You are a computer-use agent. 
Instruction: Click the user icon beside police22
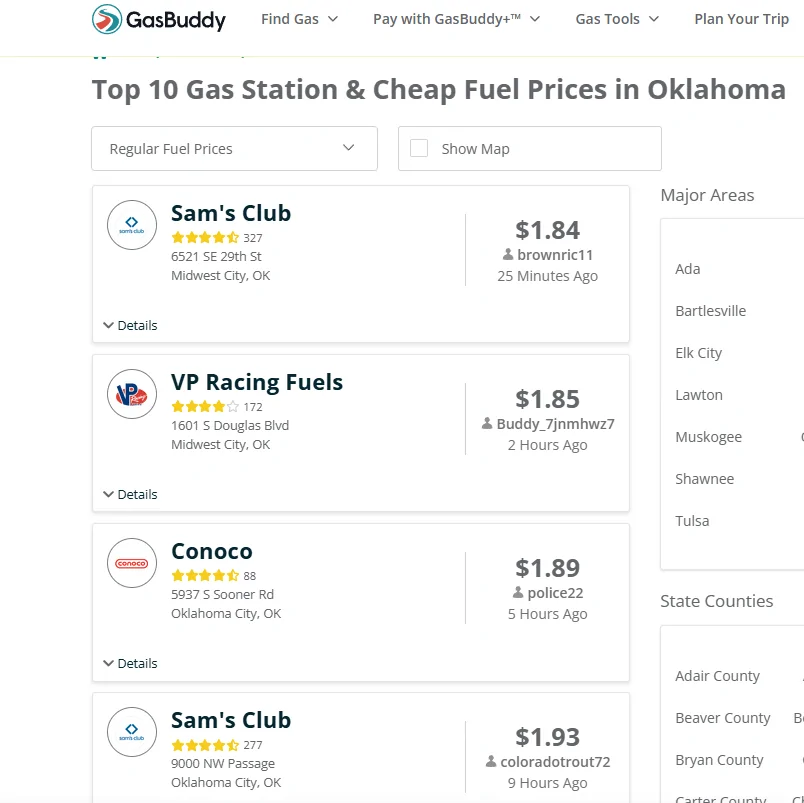tap(518, 592)
